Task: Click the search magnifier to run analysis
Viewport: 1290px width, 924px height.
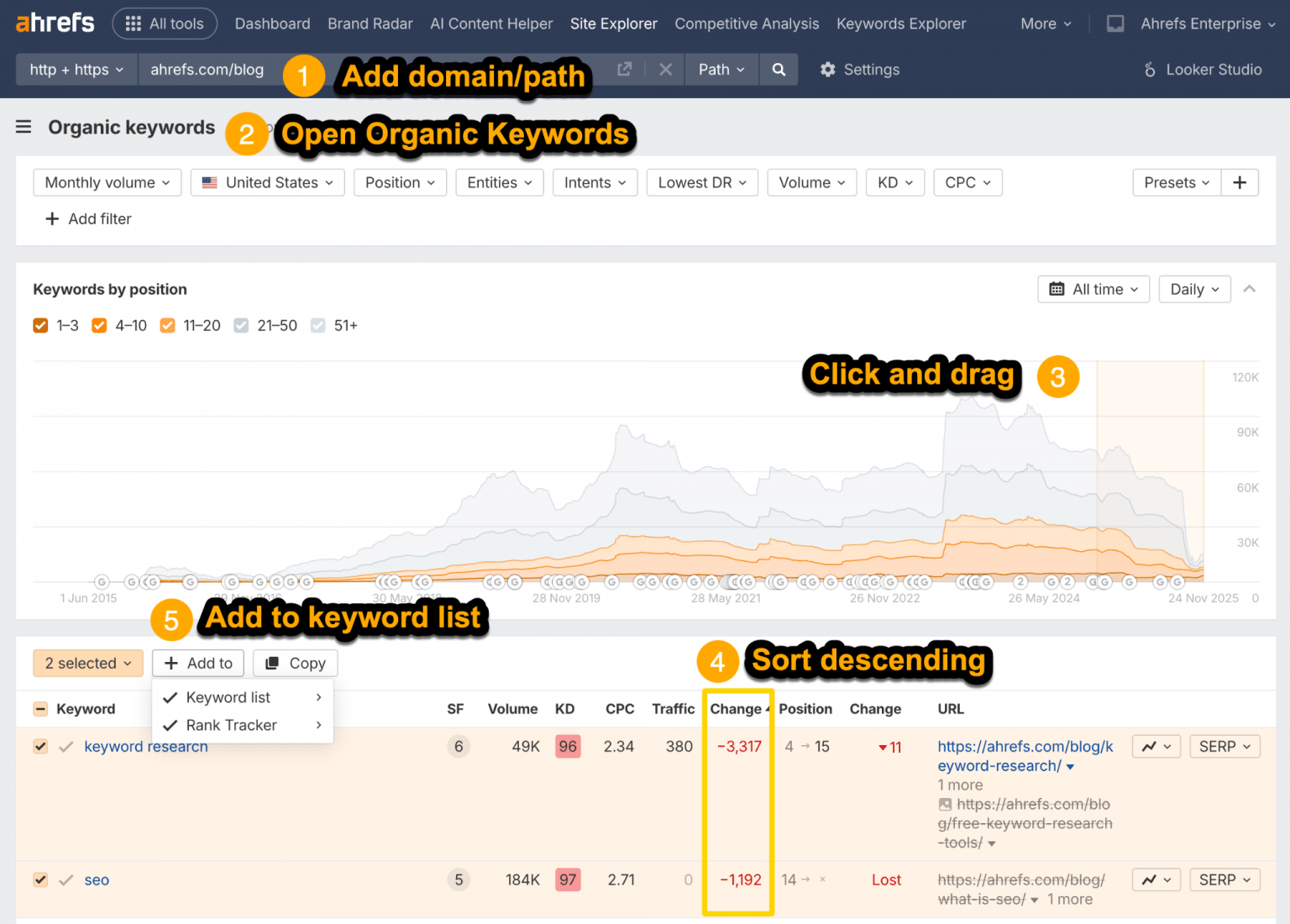Action: coord(778,70)
